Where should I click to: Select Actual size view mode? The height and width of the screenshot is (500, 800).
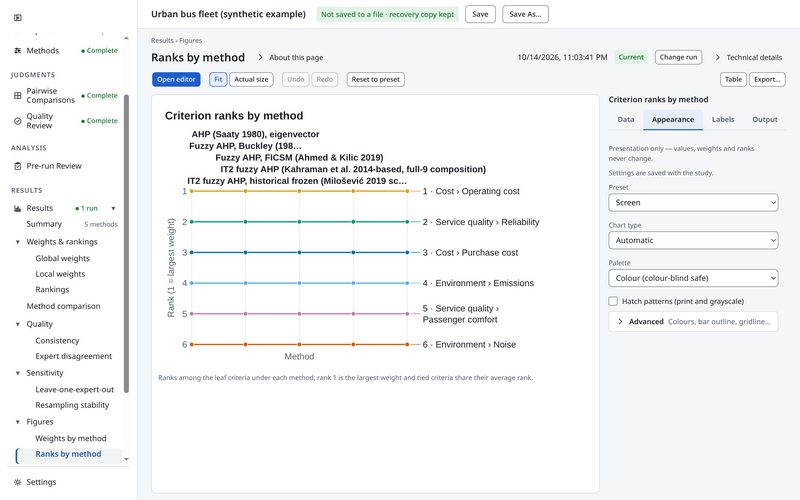[x=251, y=80]
